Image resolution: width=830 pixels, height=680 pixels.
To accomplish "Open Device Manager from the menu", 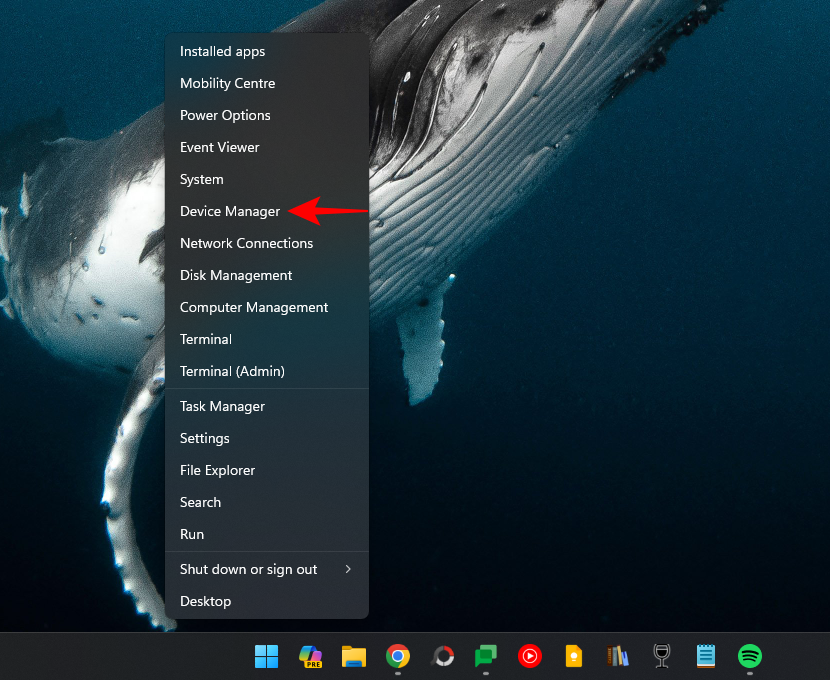I will click(x=229, y=211).
